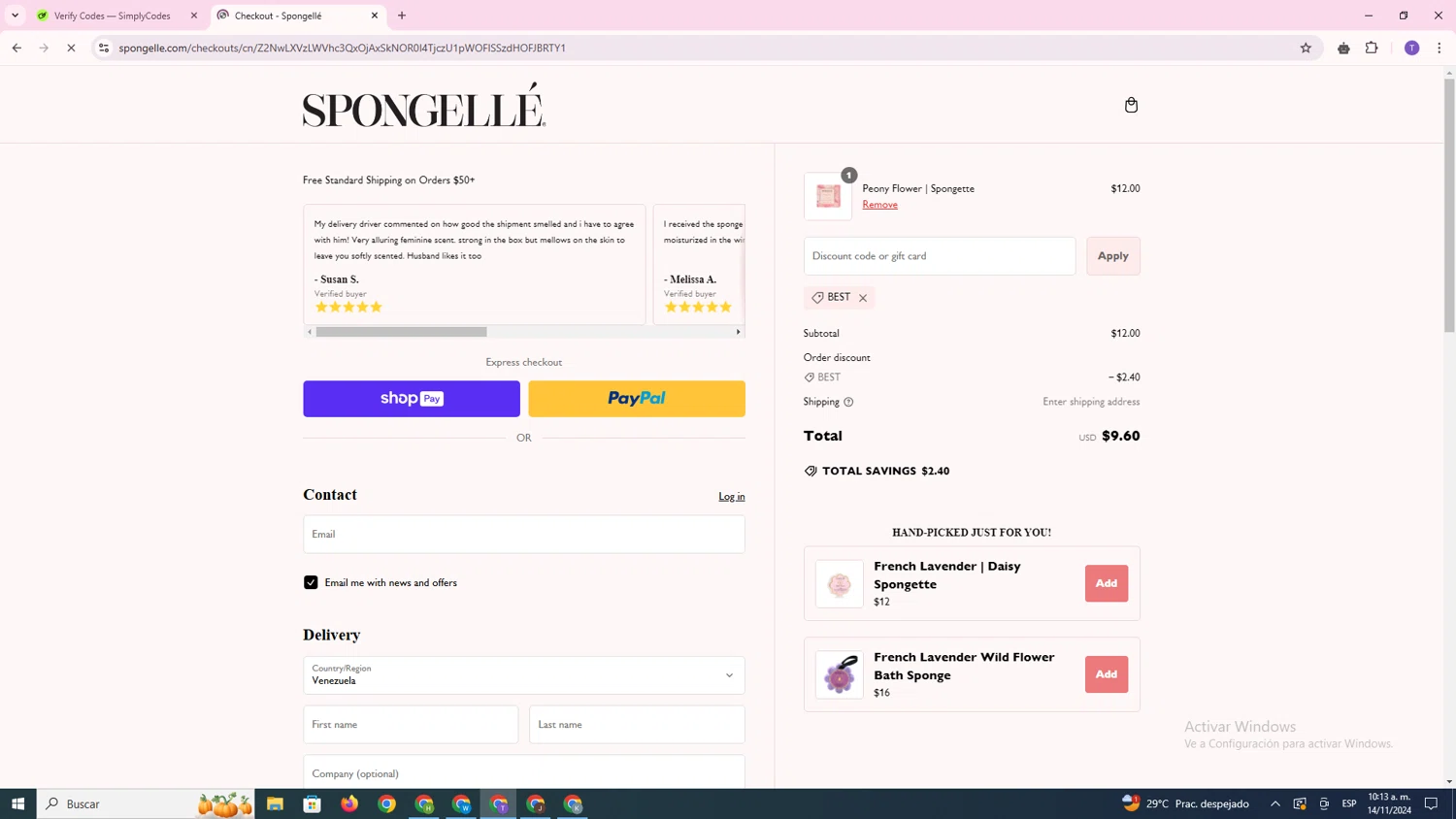Click the Free Standard Shipping on Orders $50+ text
This screenshot has width=1456, height=819.
[388, 180]
